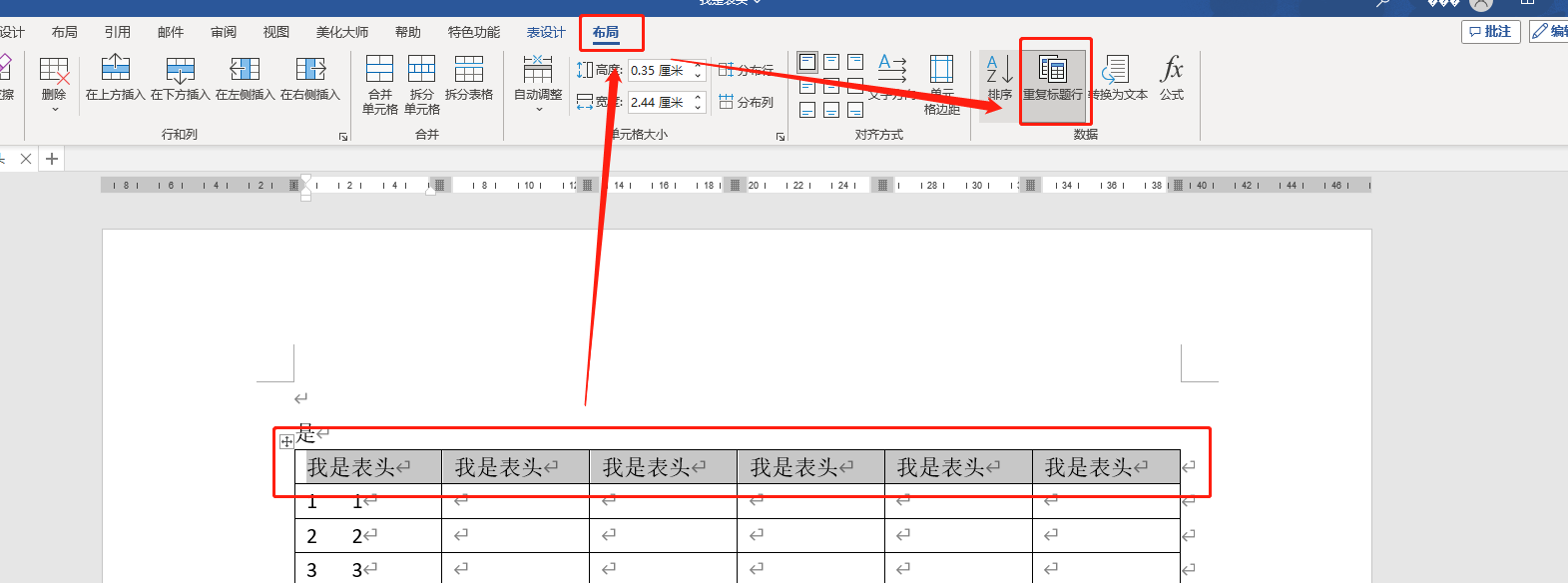
Task: Click the 批注 comments button
Action: pyautogui.click(x=1490, y=31)
